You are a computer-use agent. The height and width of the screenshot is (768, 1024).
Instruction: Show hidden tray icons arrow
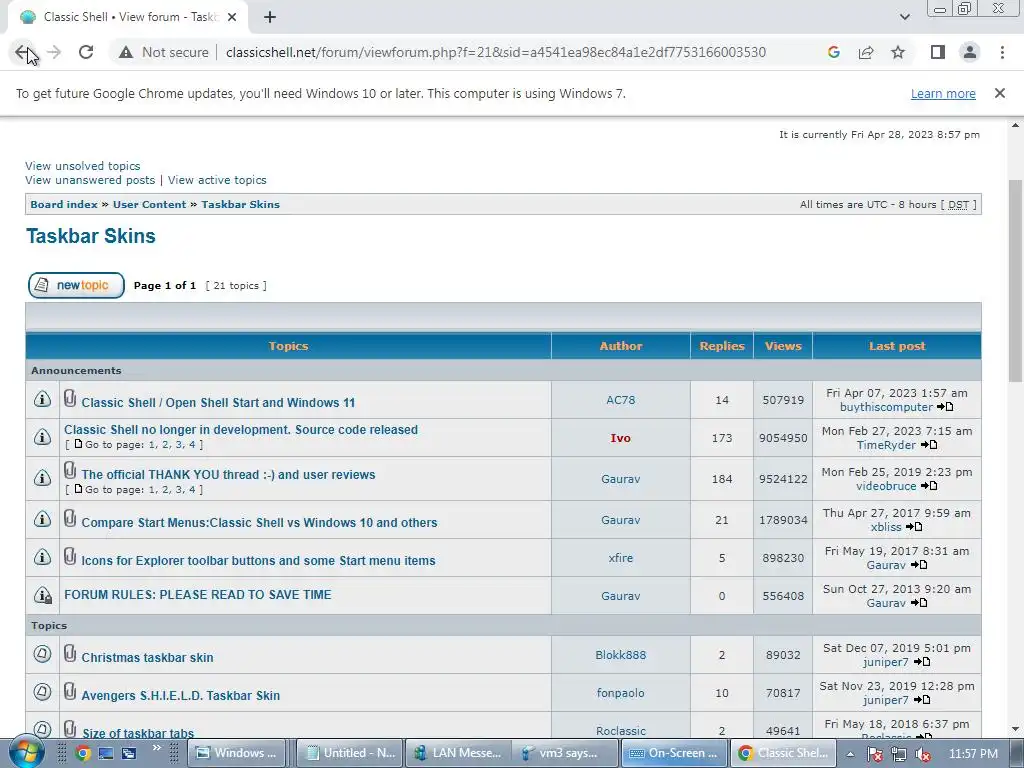point(850,754)
